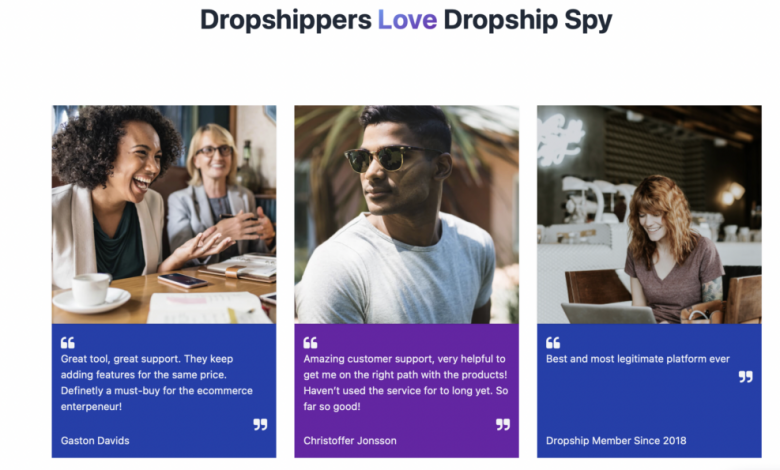Select the 'Amazing customer support' review text
This screenshot has height=470, width=780.
[406, 382]
